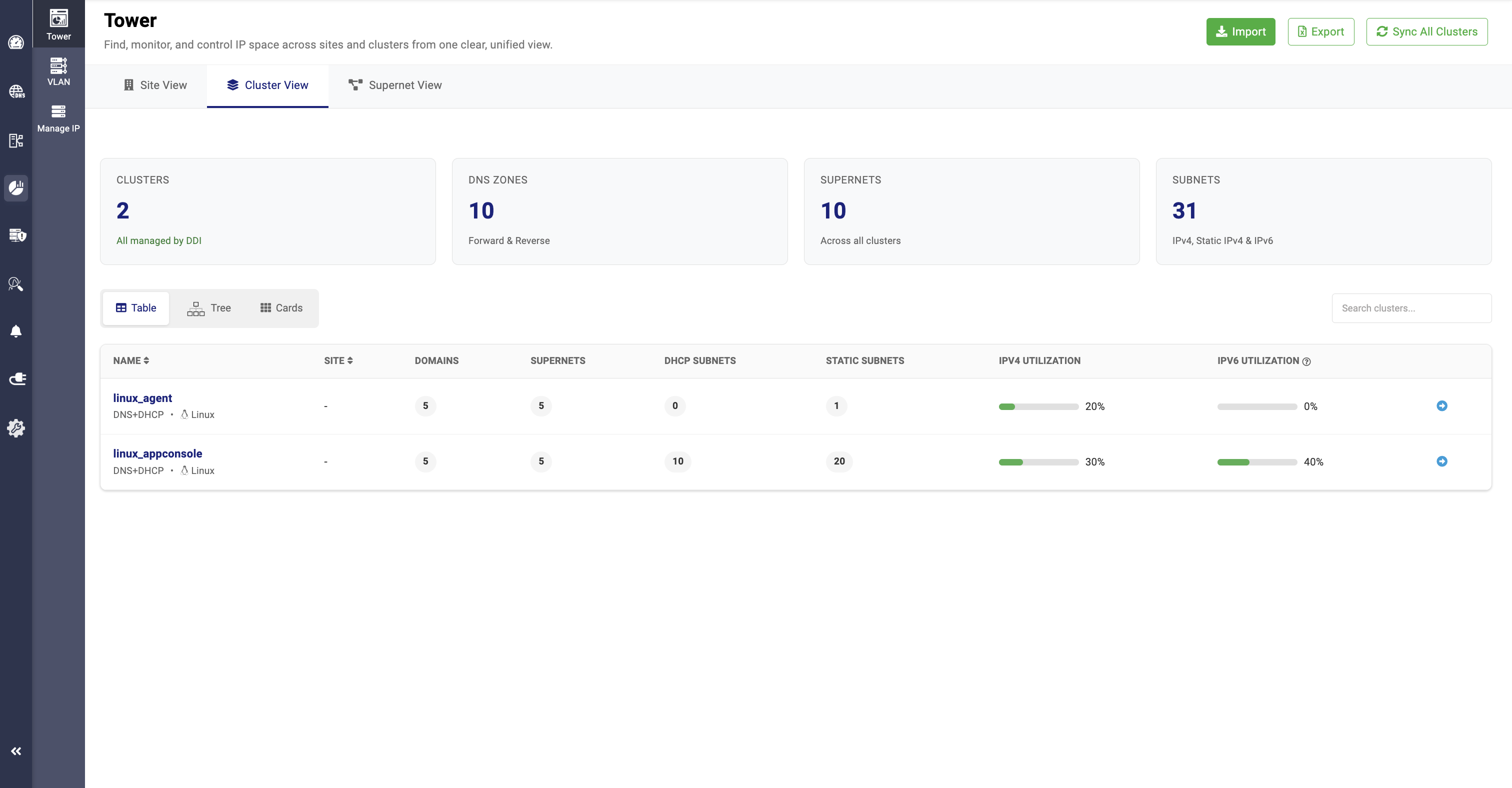1512x788 pixels.
Task: Collapse sidebar with double chevron icon
Action: (16, 751)
